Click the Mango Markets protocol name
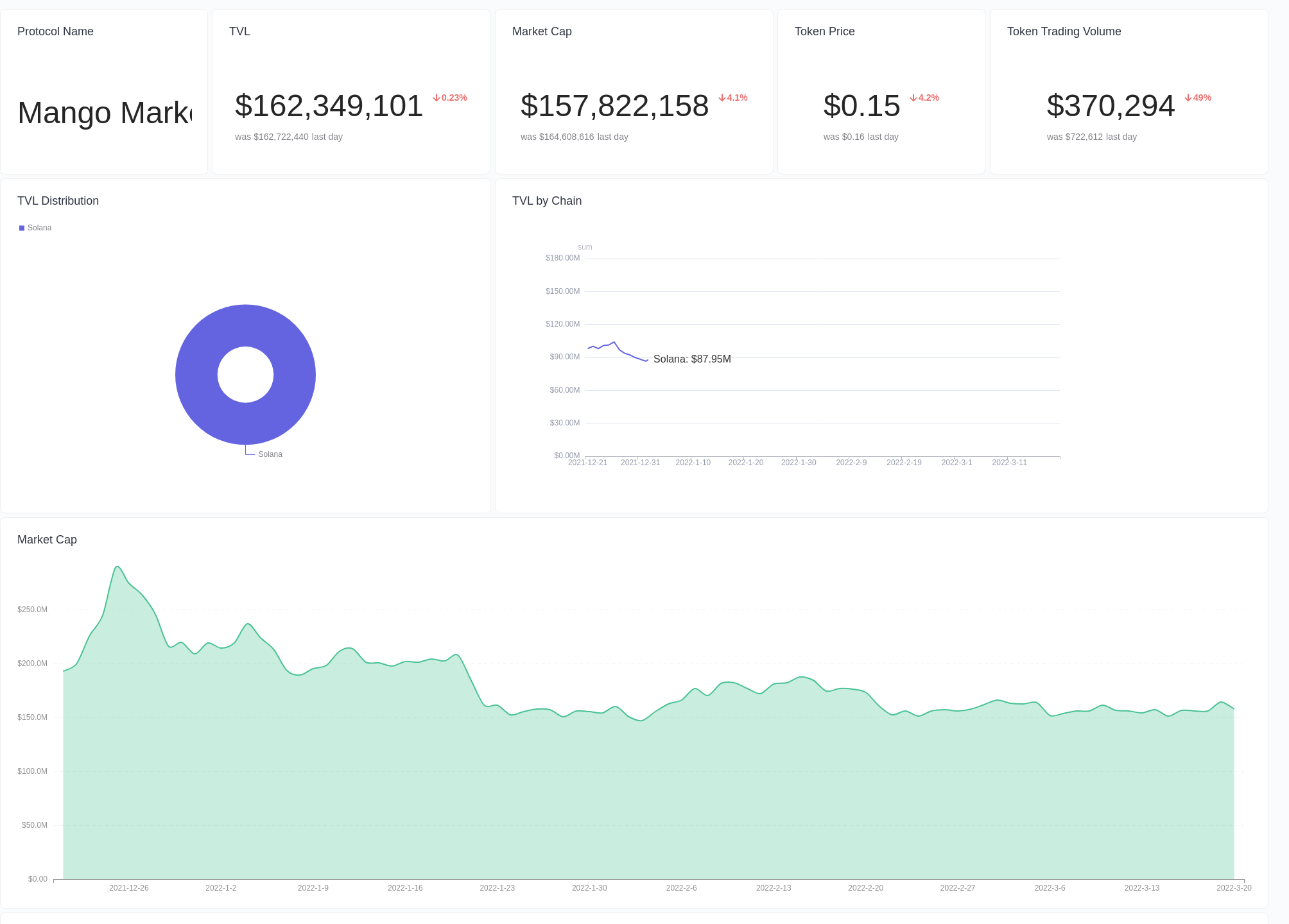The width and height of the screenshot is (1289, 924). [105, 113]
